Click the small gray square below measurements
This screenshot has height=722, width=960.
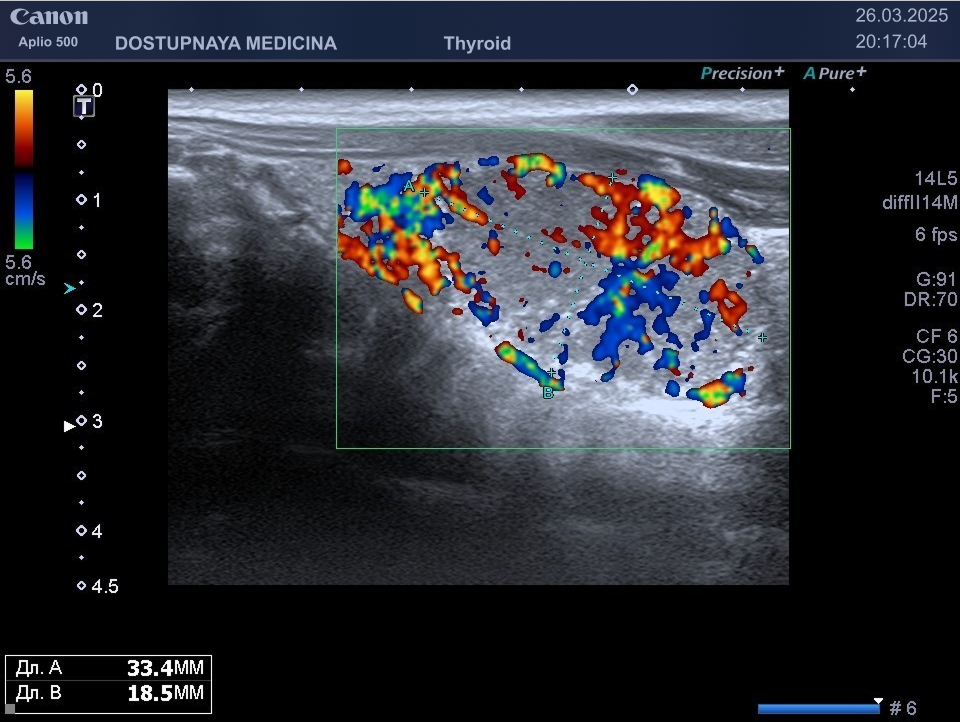point(10,708)
